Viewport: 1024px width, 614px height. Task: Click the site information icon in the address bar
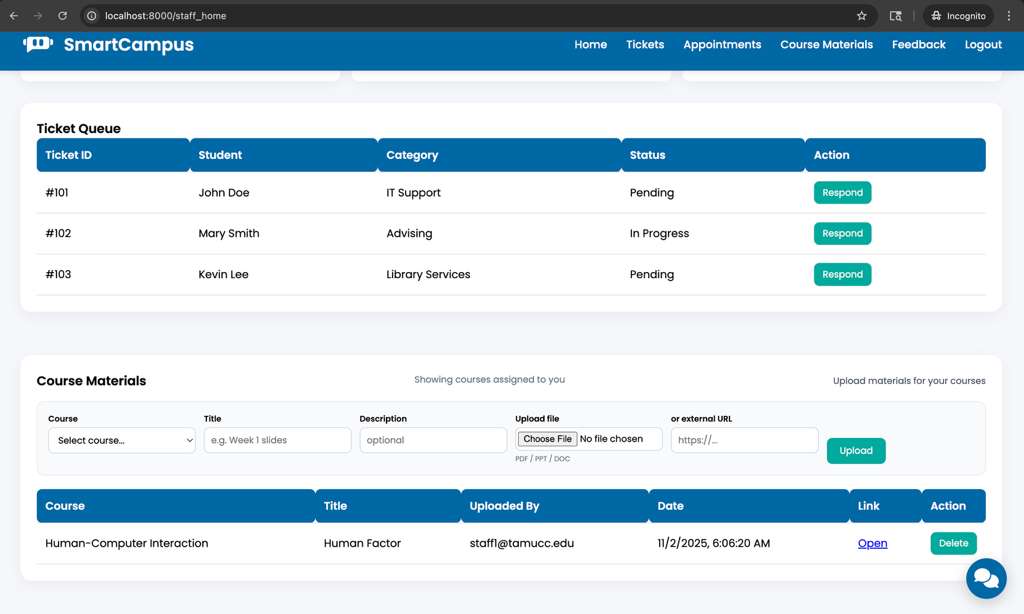point(91,16)
